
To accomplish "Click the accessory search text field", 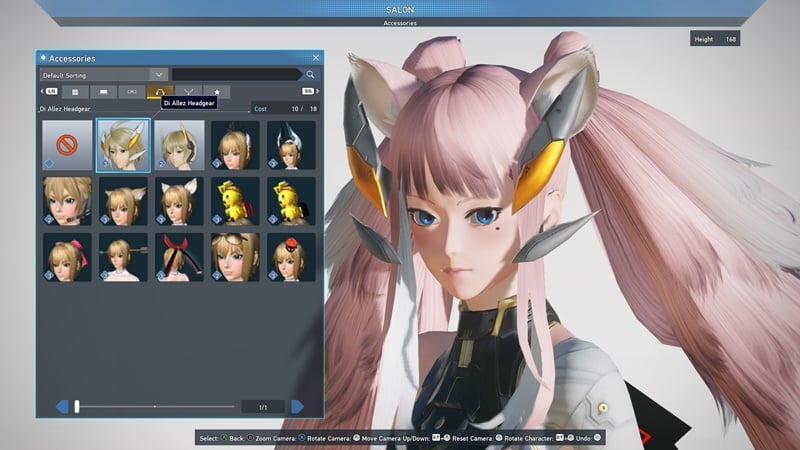I will click(x=237, y=75).
